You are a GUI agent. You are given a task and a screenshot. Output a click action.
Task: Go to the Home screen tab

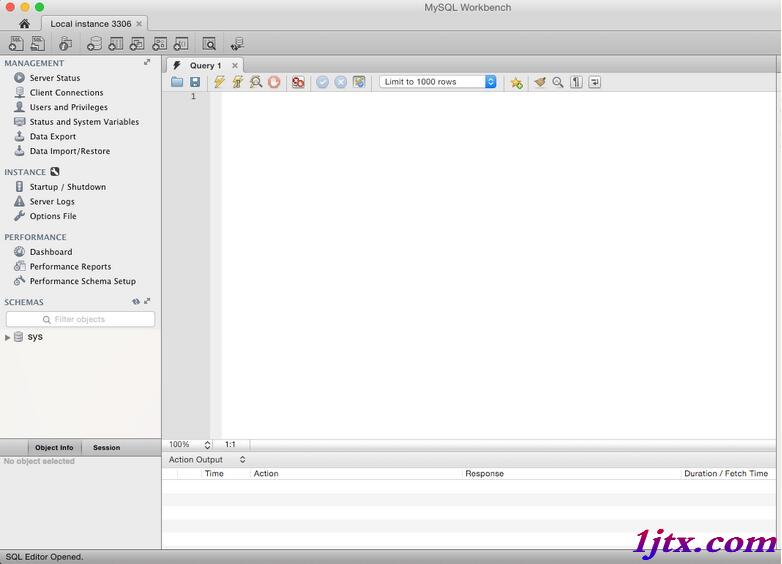(24, 23)
